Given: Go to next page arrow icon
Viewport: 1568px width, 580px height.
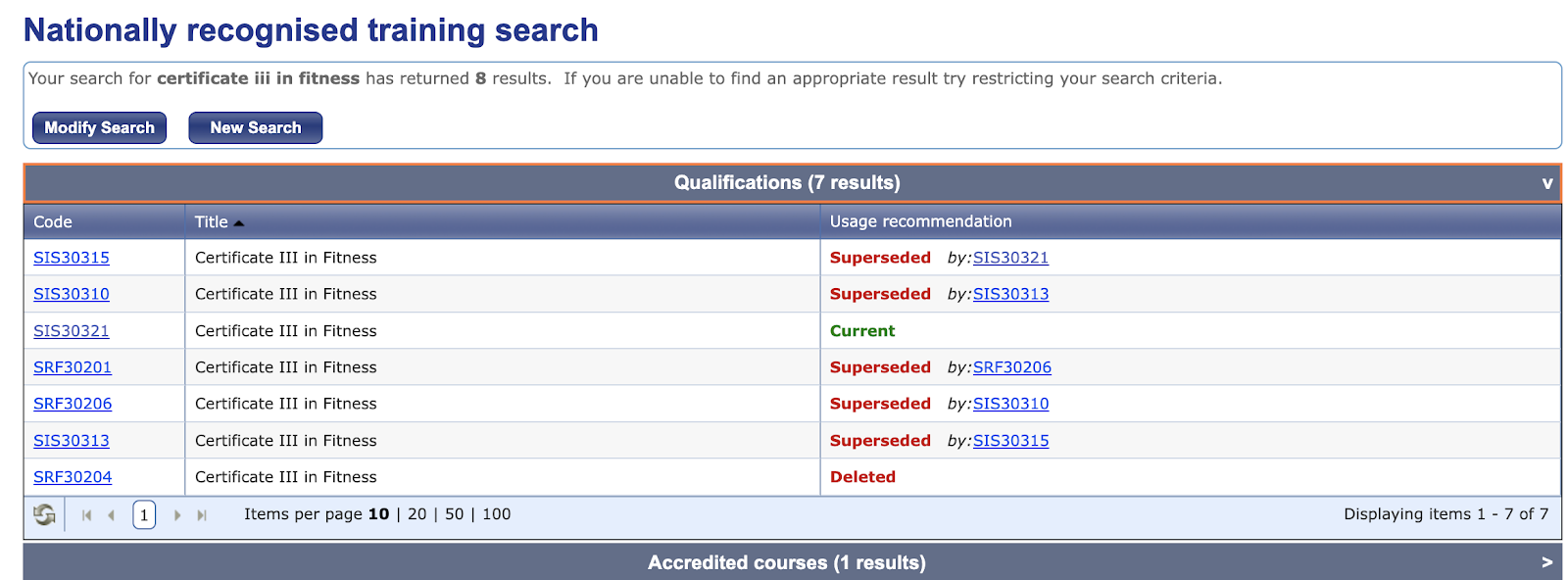Looking at the screenshot, I should click(176, 515).
